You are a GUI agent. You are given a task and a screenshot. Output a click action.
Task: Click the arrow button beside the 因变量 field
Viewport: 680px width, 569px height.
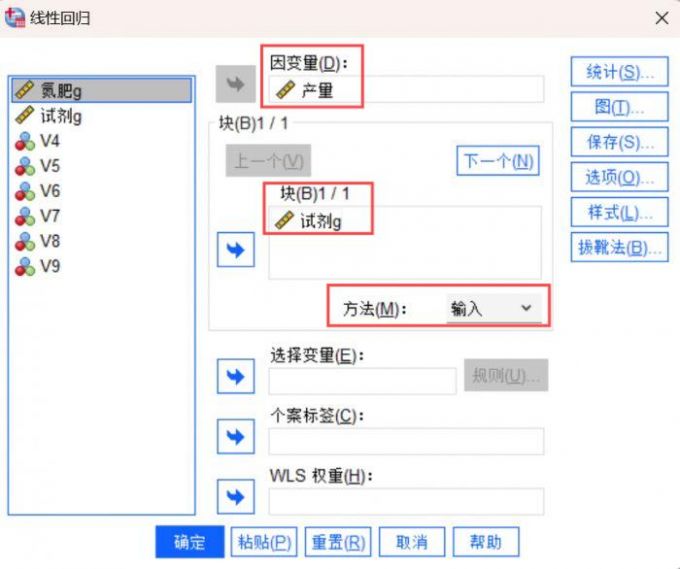coord(235,84)
